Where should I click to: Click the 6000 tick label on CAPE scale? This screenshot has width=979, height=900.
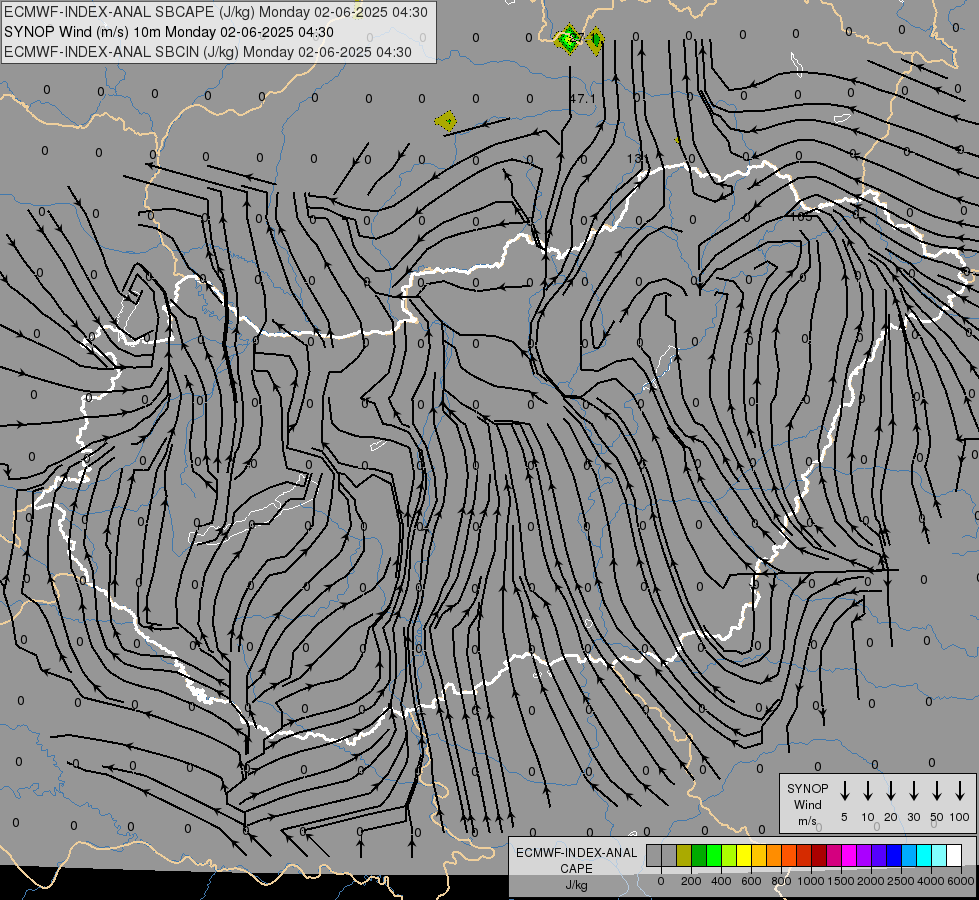coord(961,881)
